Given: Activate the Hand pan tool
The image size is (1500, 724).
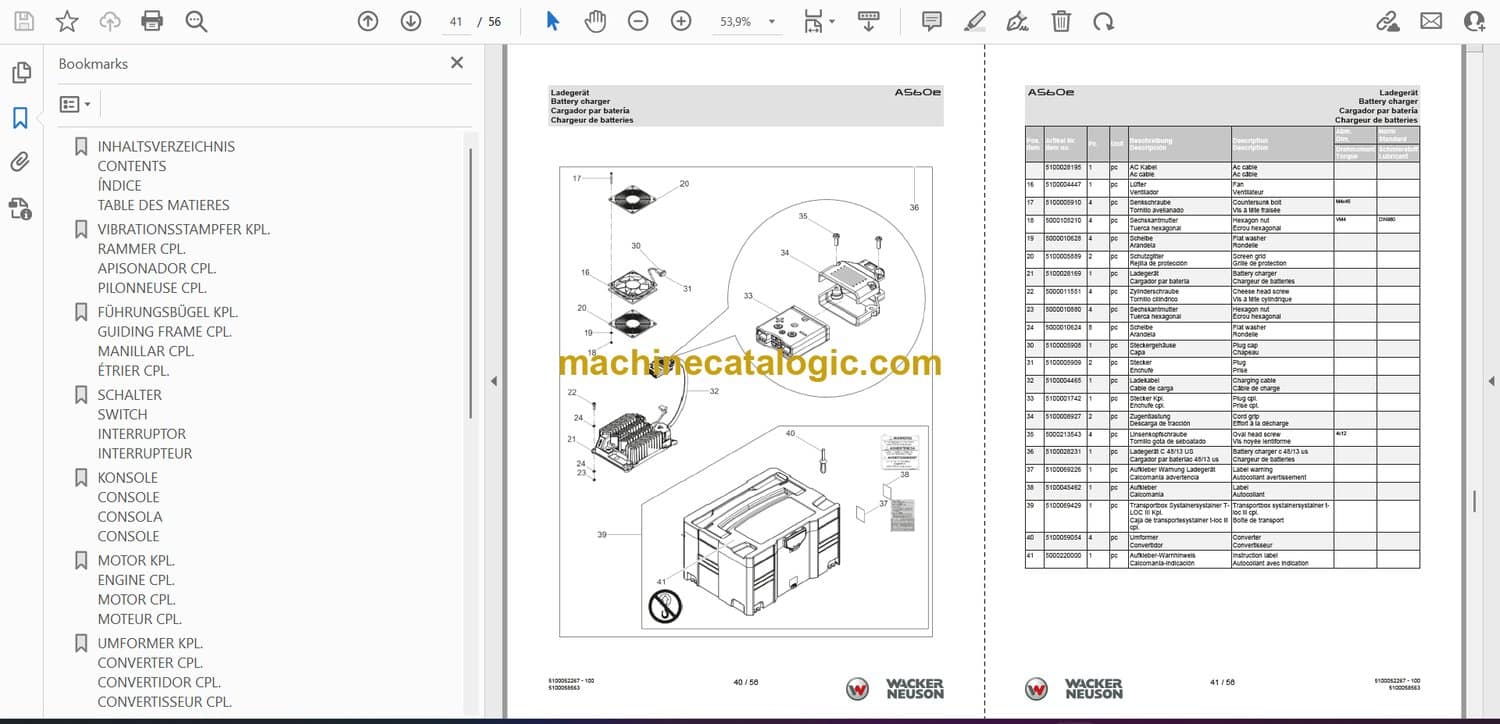Looking at the screenshot, I should (x=596, y=21).
